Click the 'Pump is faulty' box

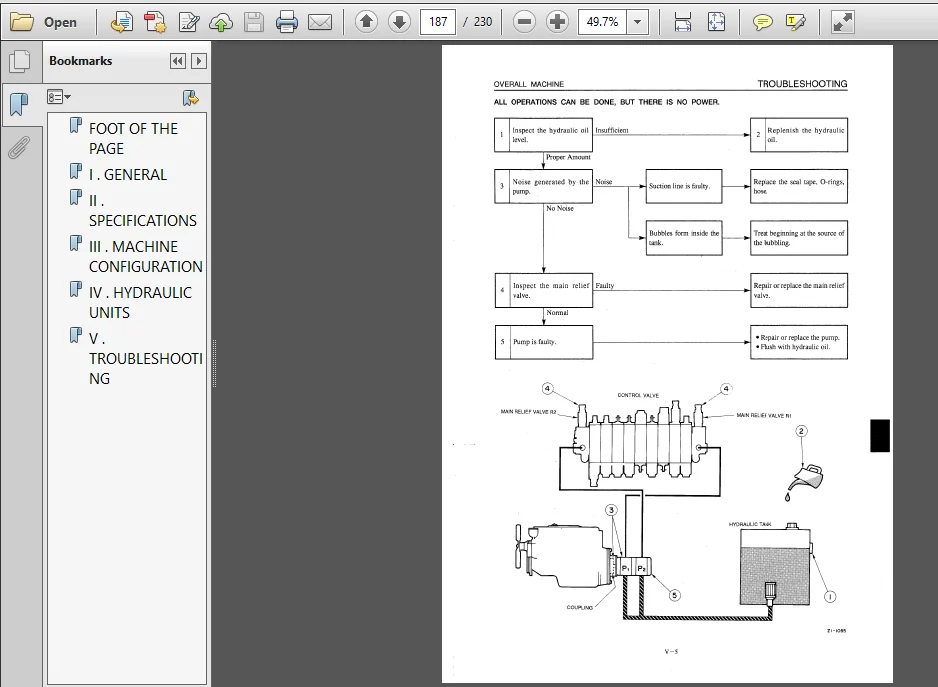point(544,342)
